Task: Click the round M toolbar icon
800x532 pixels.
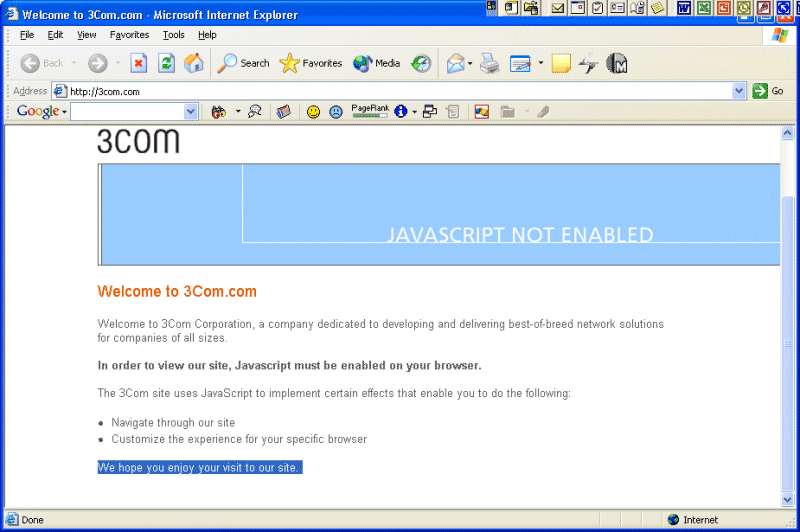Action: 616,63
